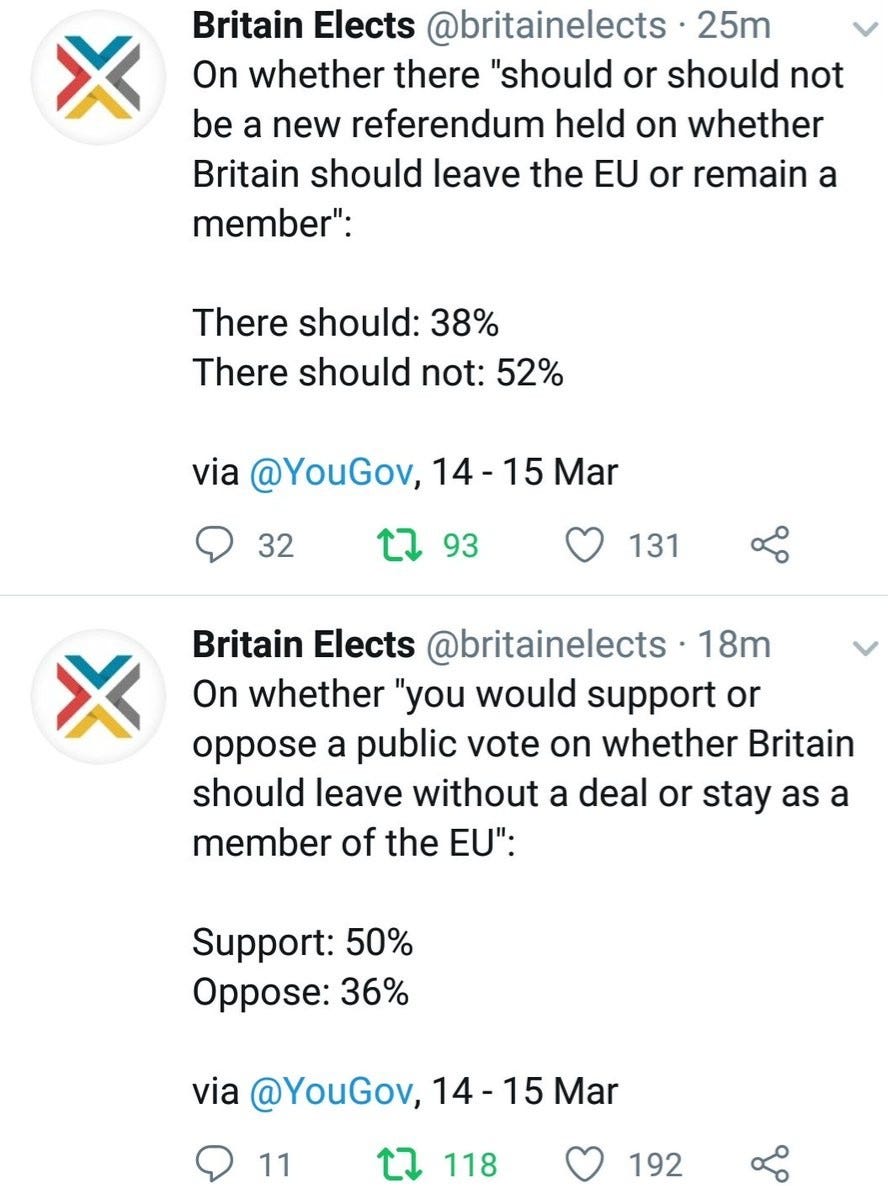Open the 25m timestamp of first tweet
Screen dimensions: 888x1199
click(x=733, y=27)
